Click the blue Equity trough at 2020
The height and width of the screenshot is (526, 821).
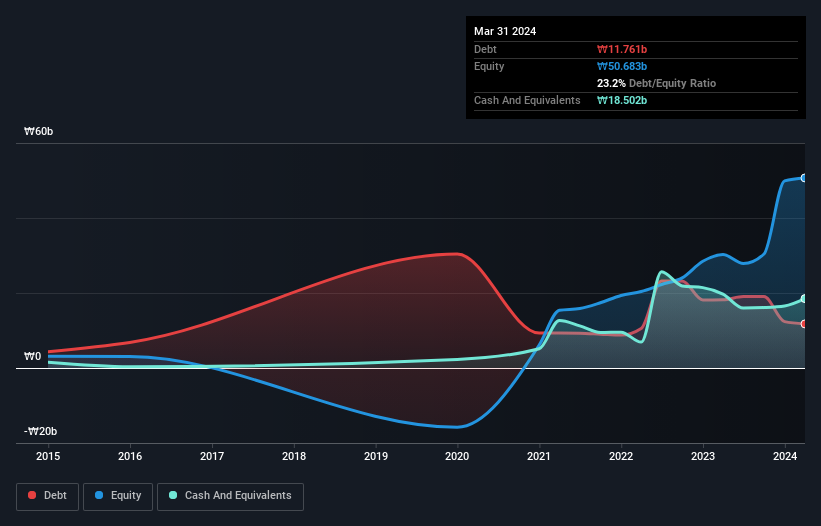457,427
